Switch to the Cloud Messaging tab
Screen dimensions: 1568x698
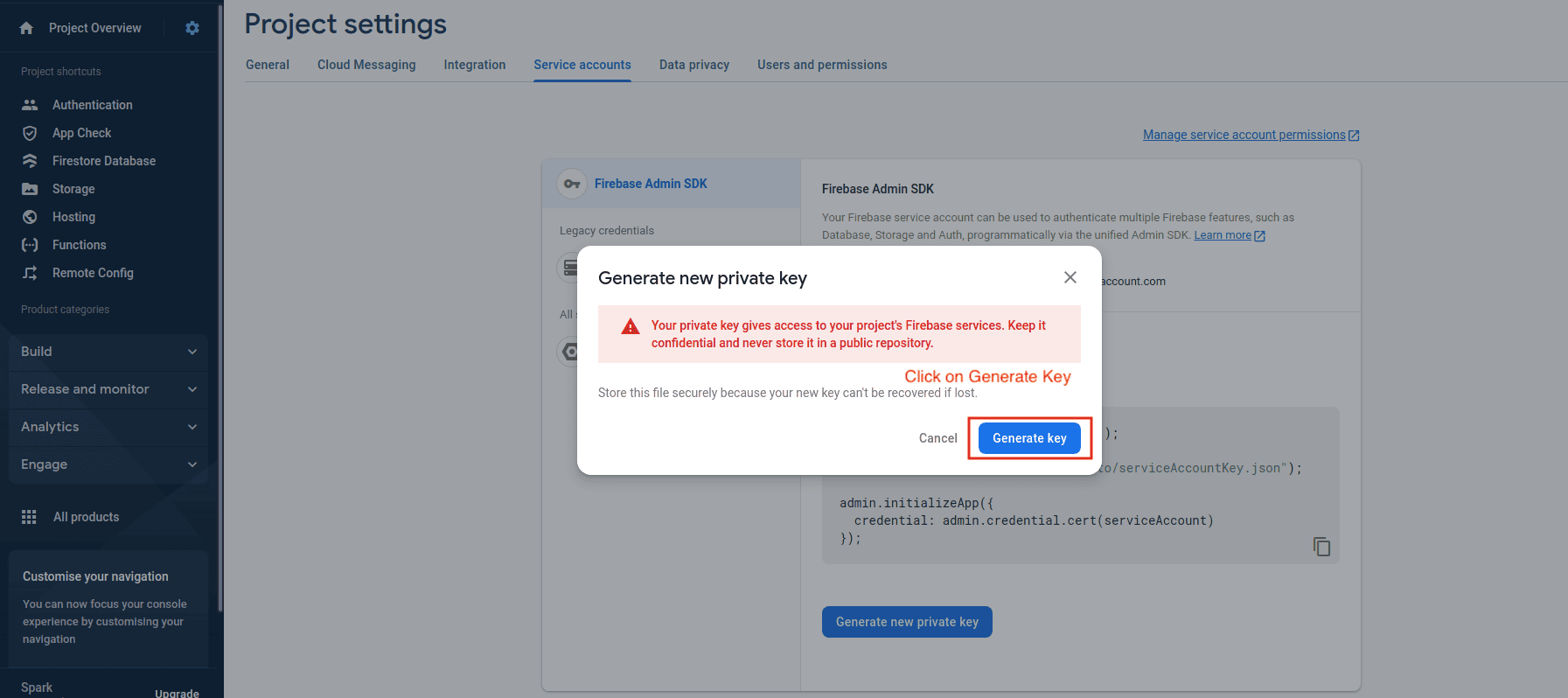tap(366, 65)
